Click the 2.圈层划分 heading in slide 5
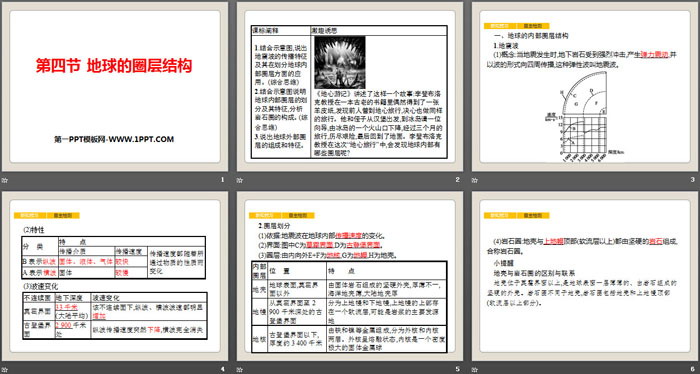 point(275,226)
